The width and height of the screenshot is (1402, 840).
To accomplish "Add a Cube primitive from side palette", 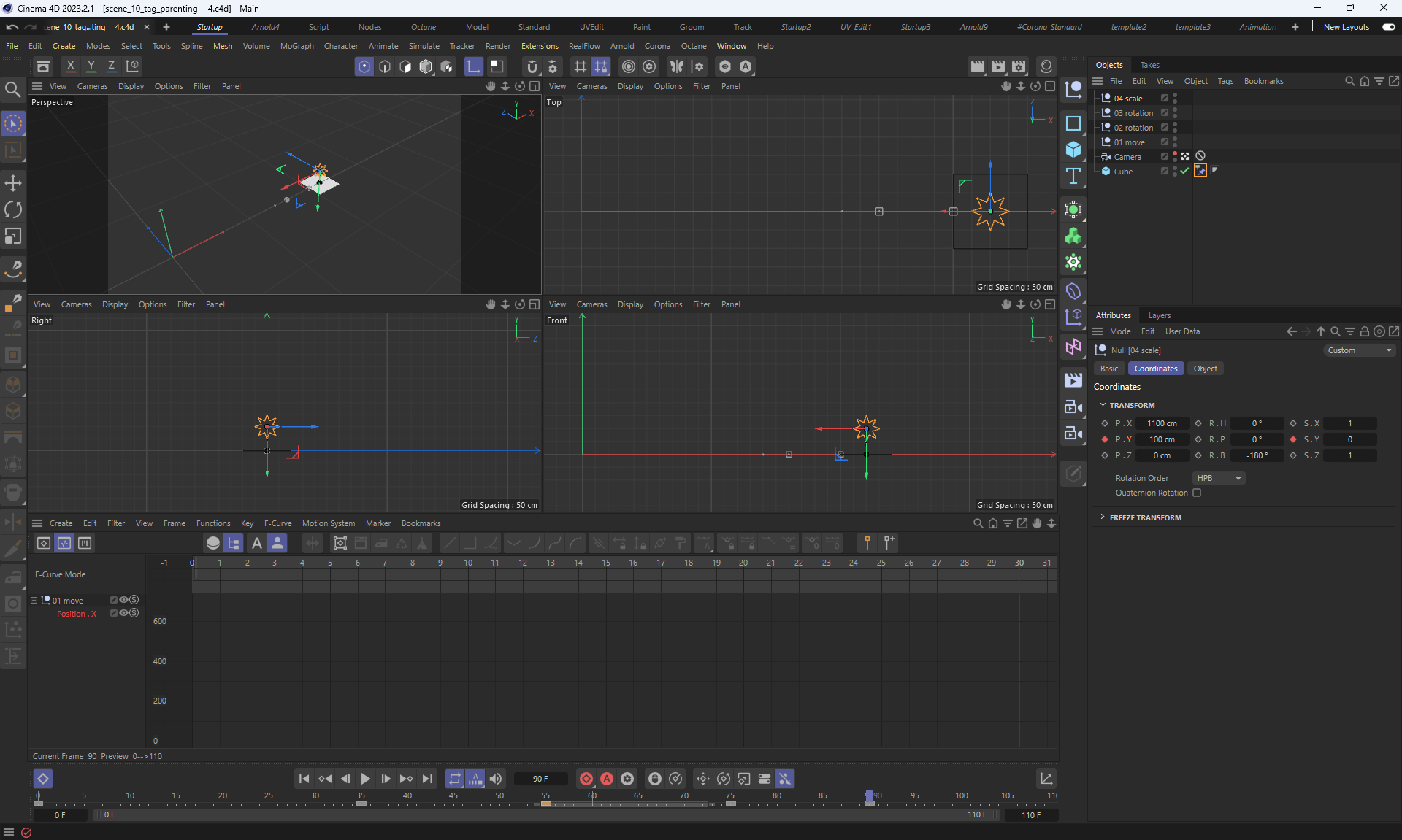I will [1073, 149].
